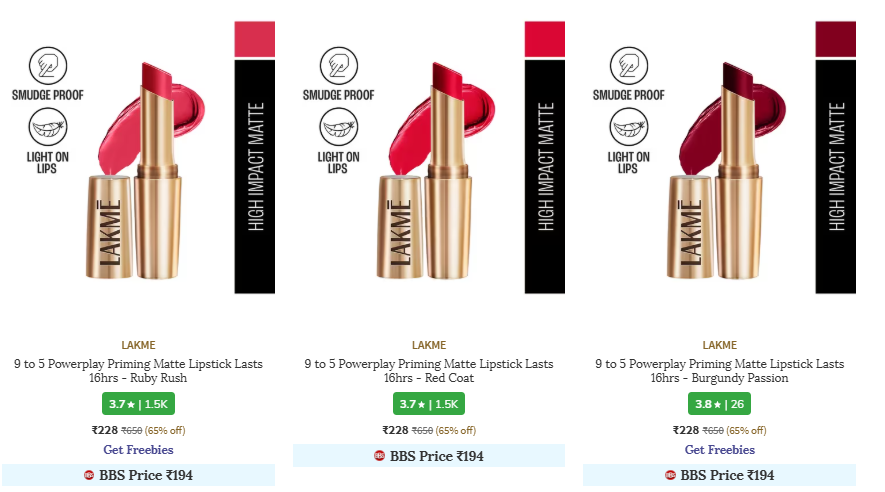Viewport: 885px width, 492px height.
Task: Click BBS logo icon under Ruby Rush
Action: [89, 475]
